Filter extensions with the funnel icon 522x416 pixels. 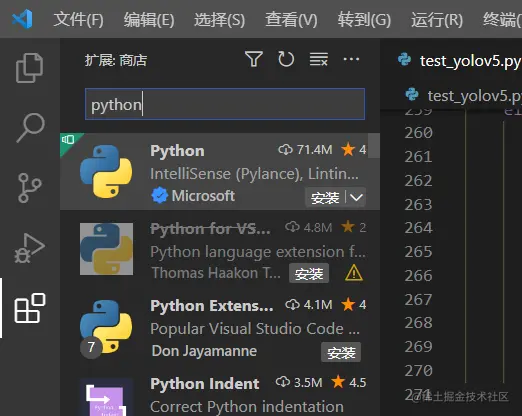(x=254, y=59)
